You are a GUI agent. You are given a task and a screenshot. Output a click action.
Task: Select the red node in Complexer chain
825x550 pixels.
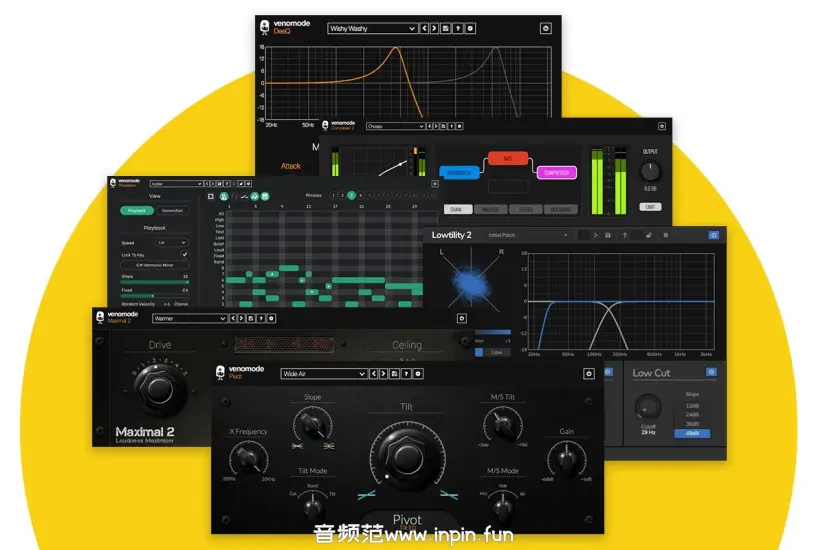click(x=508, y=158)
